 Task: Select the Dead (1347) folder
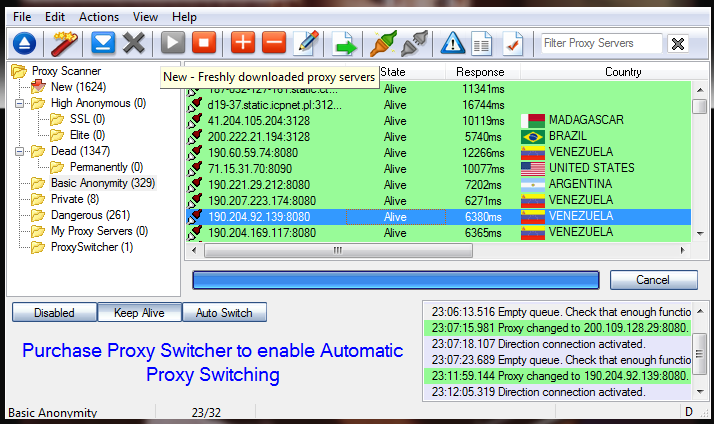(81, 151)
